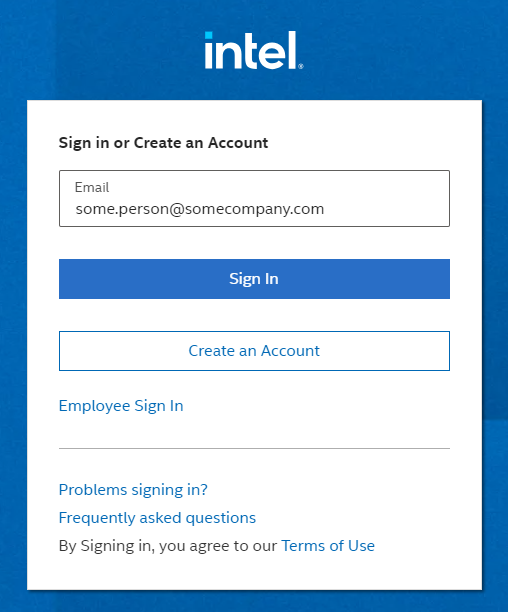Click the horizontal divider below Employee Sign In
508x612 pixels.
[254, 448]
